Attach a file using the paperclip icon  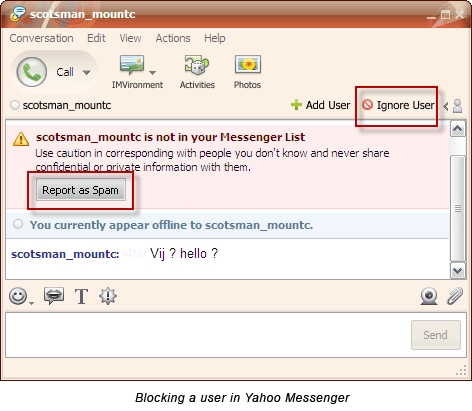pyautogui.click(x=455, y=296)
